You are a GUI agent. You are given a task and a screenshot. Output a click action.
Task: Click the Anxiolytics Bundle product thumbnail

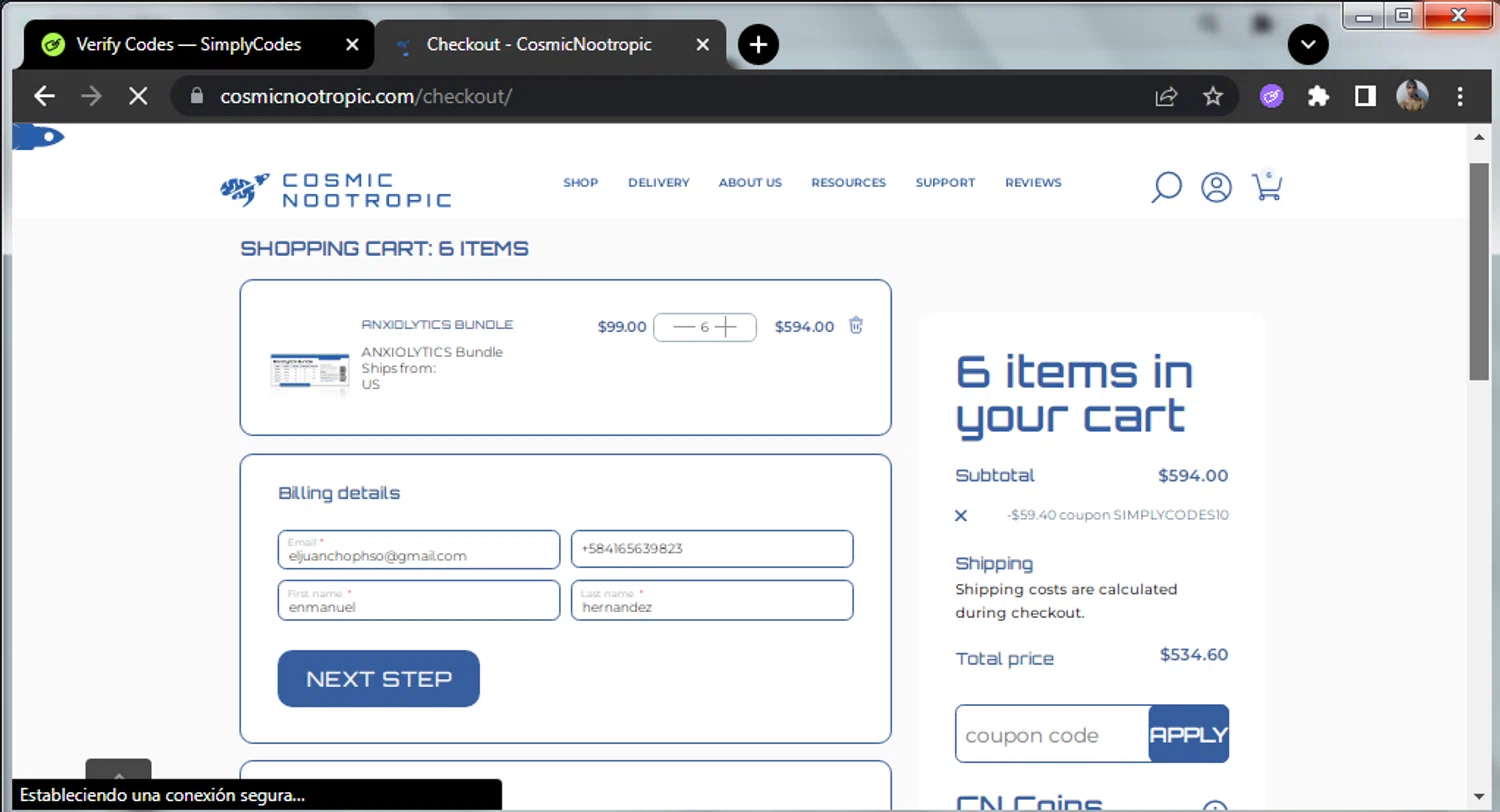click(x=309, y=371)
